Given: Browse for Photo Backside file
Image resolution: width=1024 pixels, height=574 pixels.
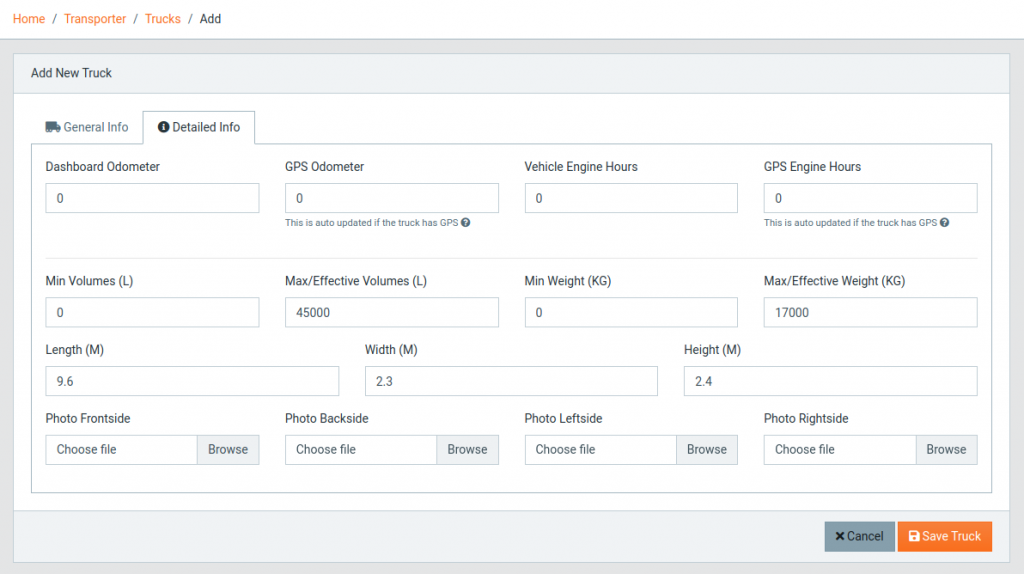Looking at the screenshot, I should click(x=468, y=449).
